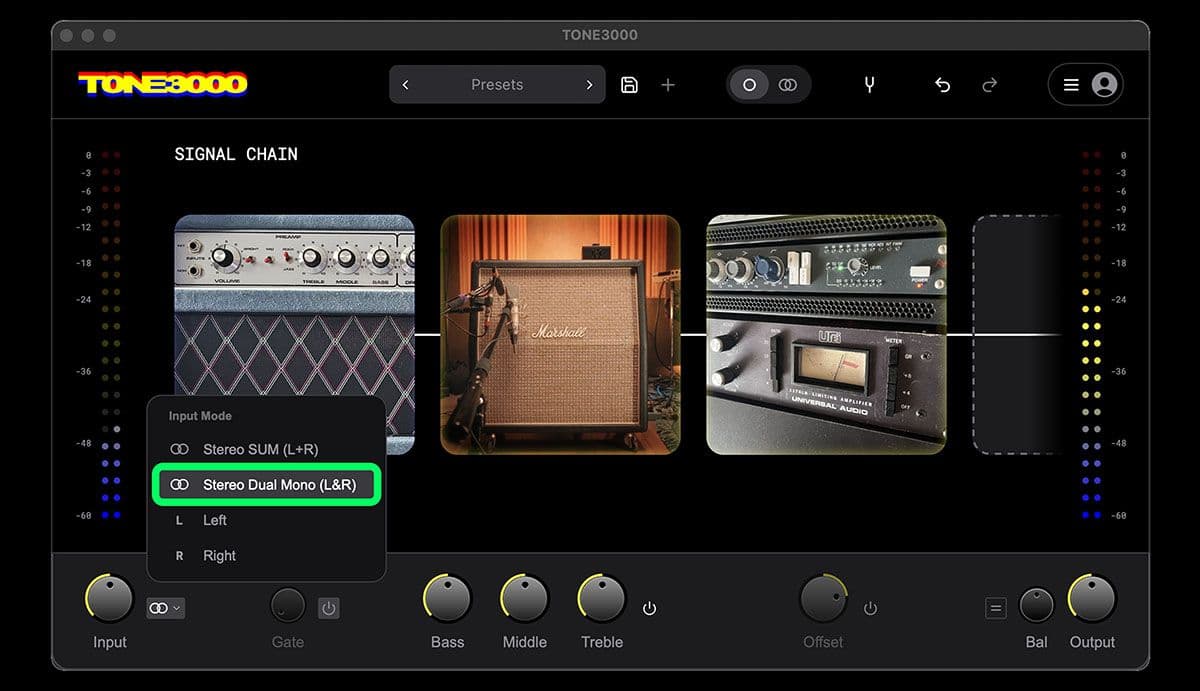
Task: Adjust the Input knob
Action: pos(109,599)
